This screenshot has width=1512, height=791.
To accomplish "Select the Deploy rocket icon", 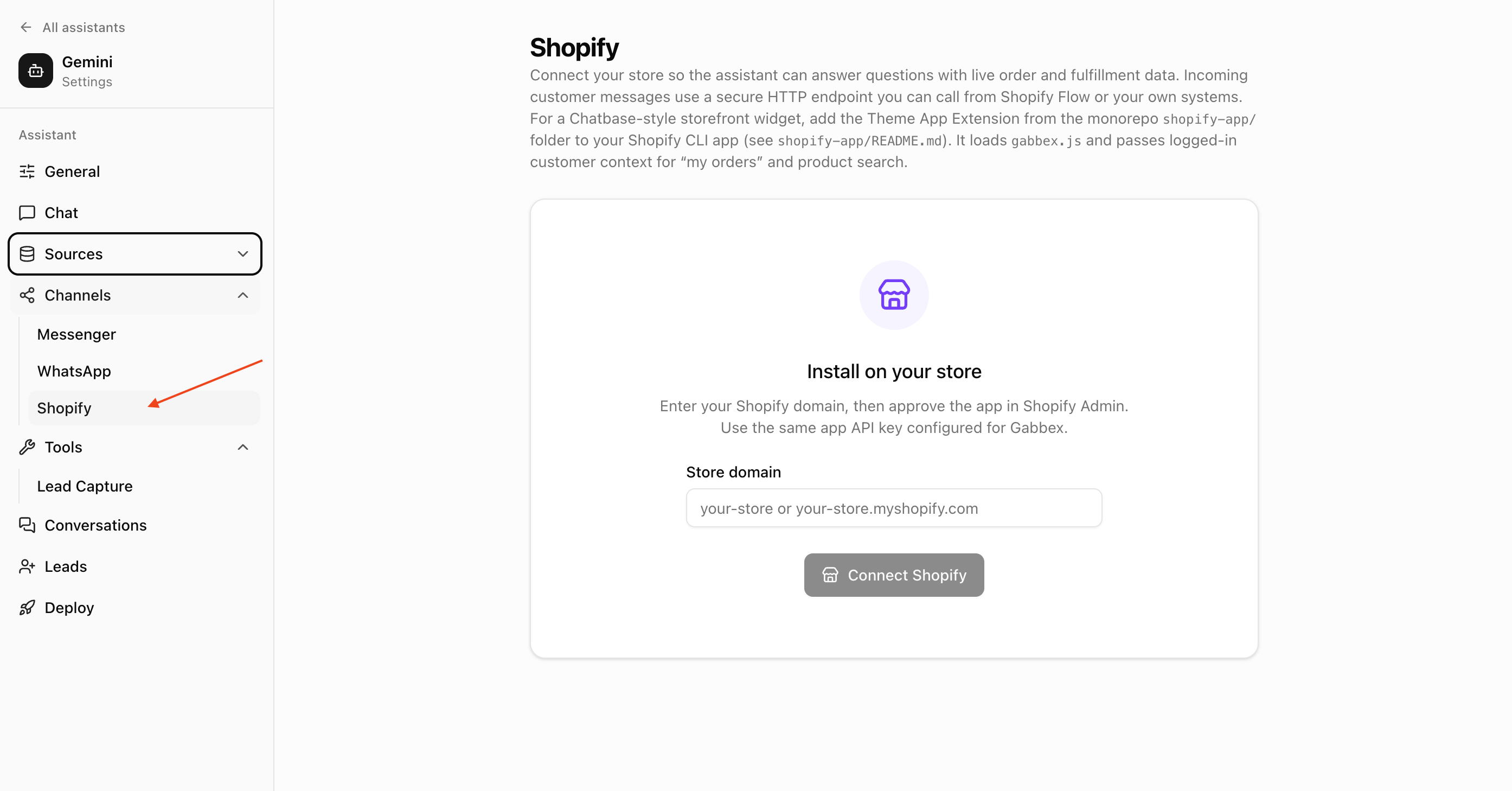I will point(27,607).
